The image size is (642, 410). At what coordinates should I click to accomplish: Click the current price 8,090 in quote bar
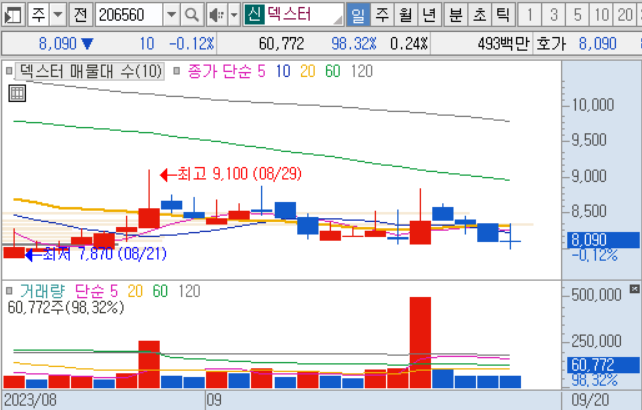[x=58, y=43]
